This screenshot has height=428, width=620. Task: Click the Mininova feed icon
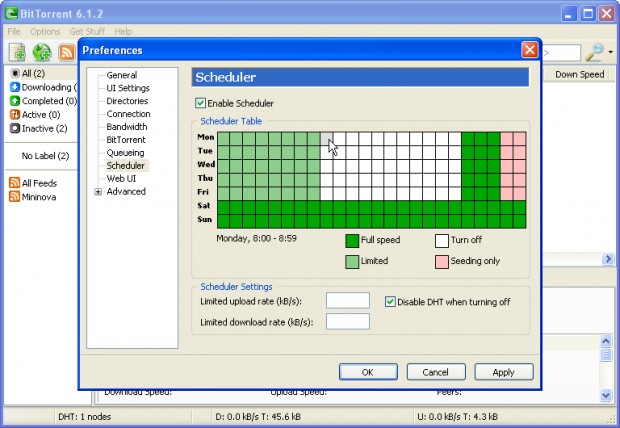pyautogui.click(x=15, y=197)
